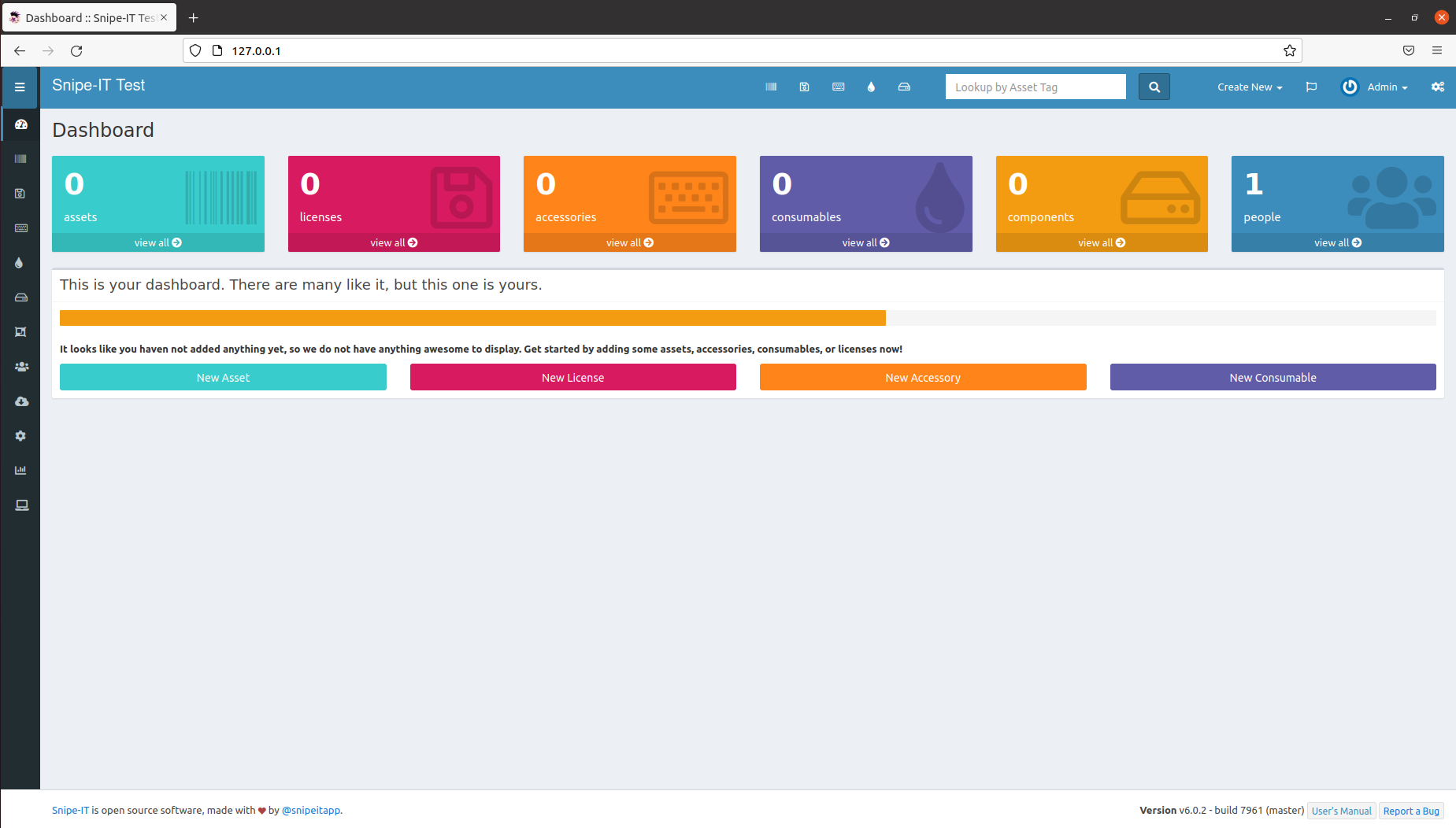
Task: Open Licenses floppy disk icon in sidebar
Action: 21,194
